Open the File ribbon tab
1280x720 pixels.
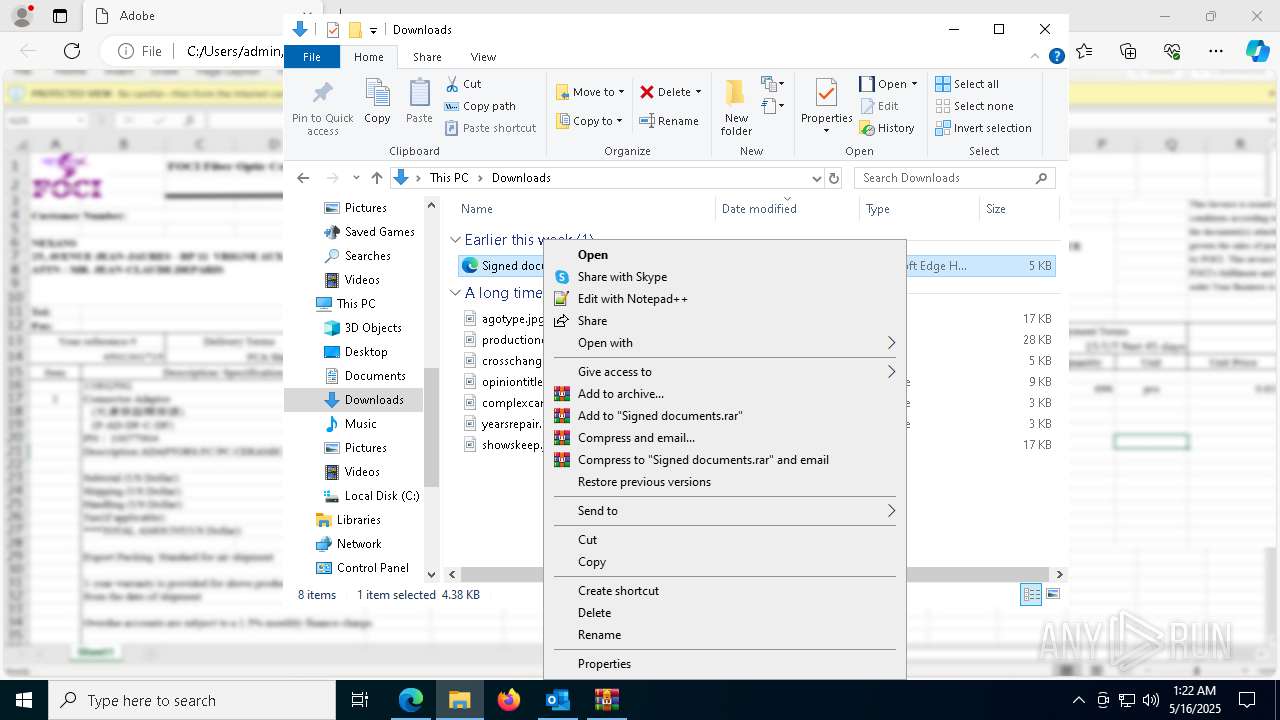(312, 57)
